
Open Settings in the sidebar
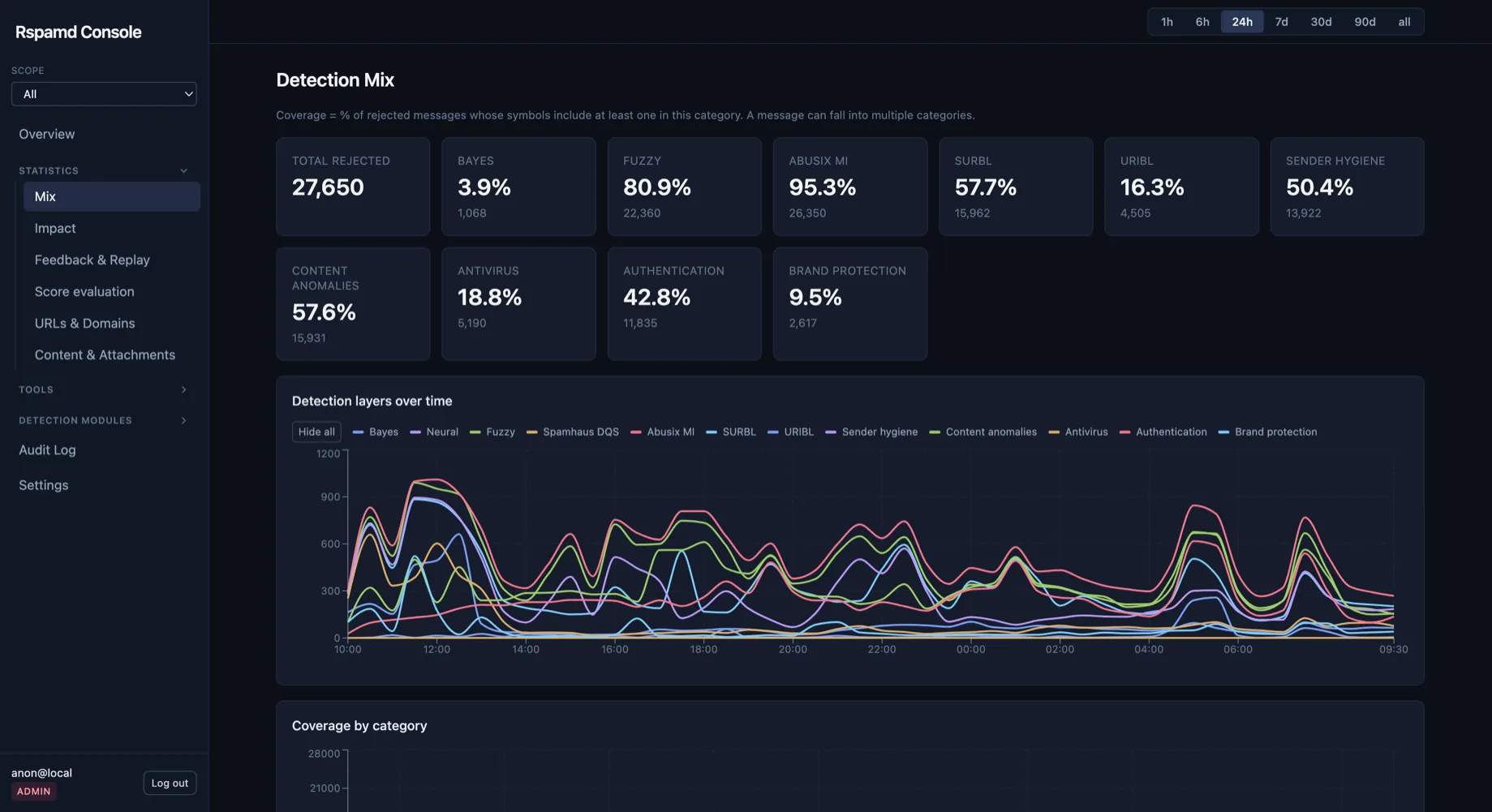44,485
